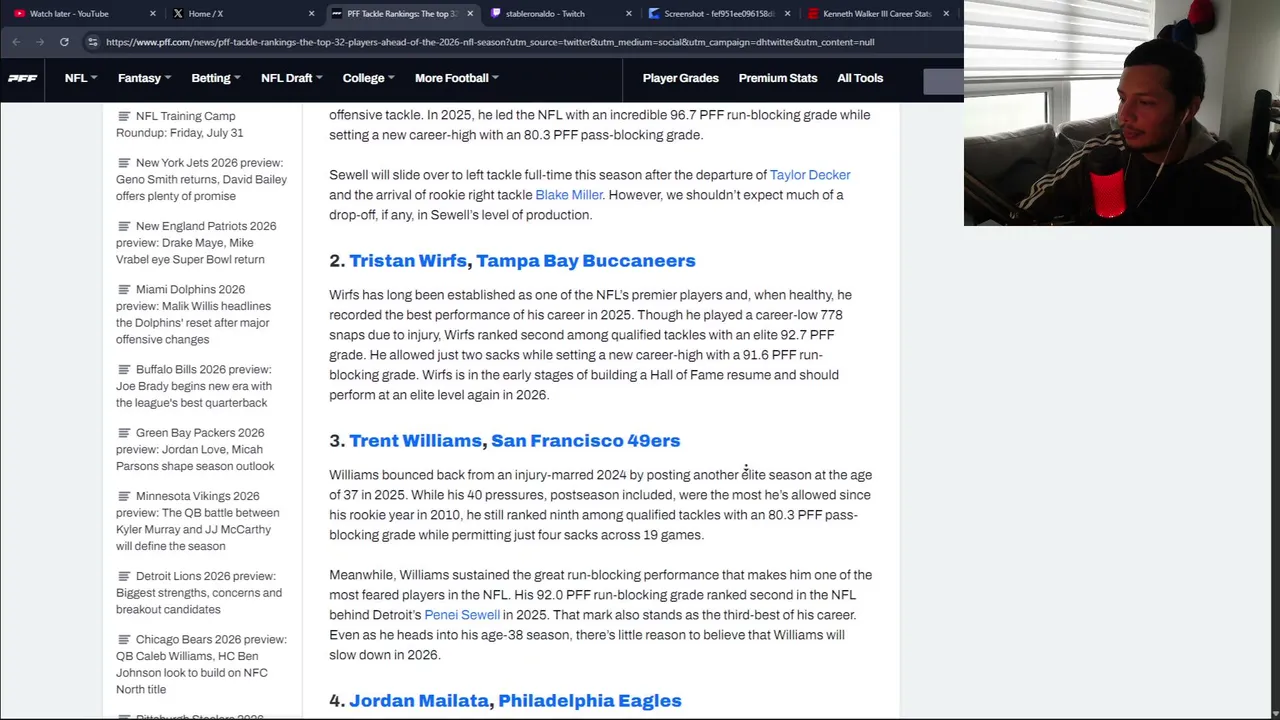Open Buffalo Bills 2026 preview article
The image size is (1280, 720).
[194, 386]
